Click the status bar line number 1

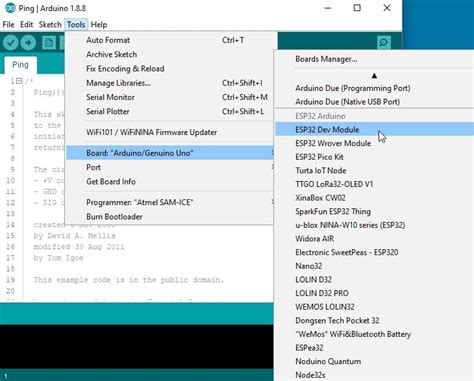[6, 376]
